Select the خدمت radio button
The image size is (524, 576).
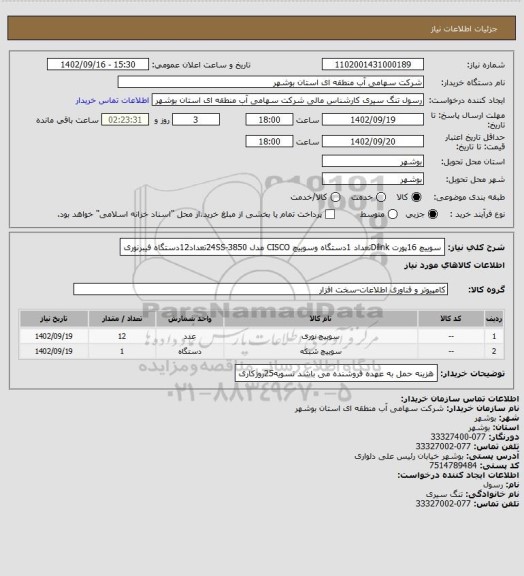(x=381, y=197)
